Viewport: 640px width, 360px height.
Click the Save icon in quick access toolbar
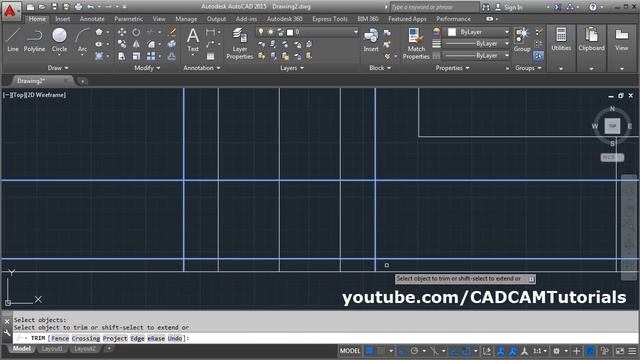point(54,7)
